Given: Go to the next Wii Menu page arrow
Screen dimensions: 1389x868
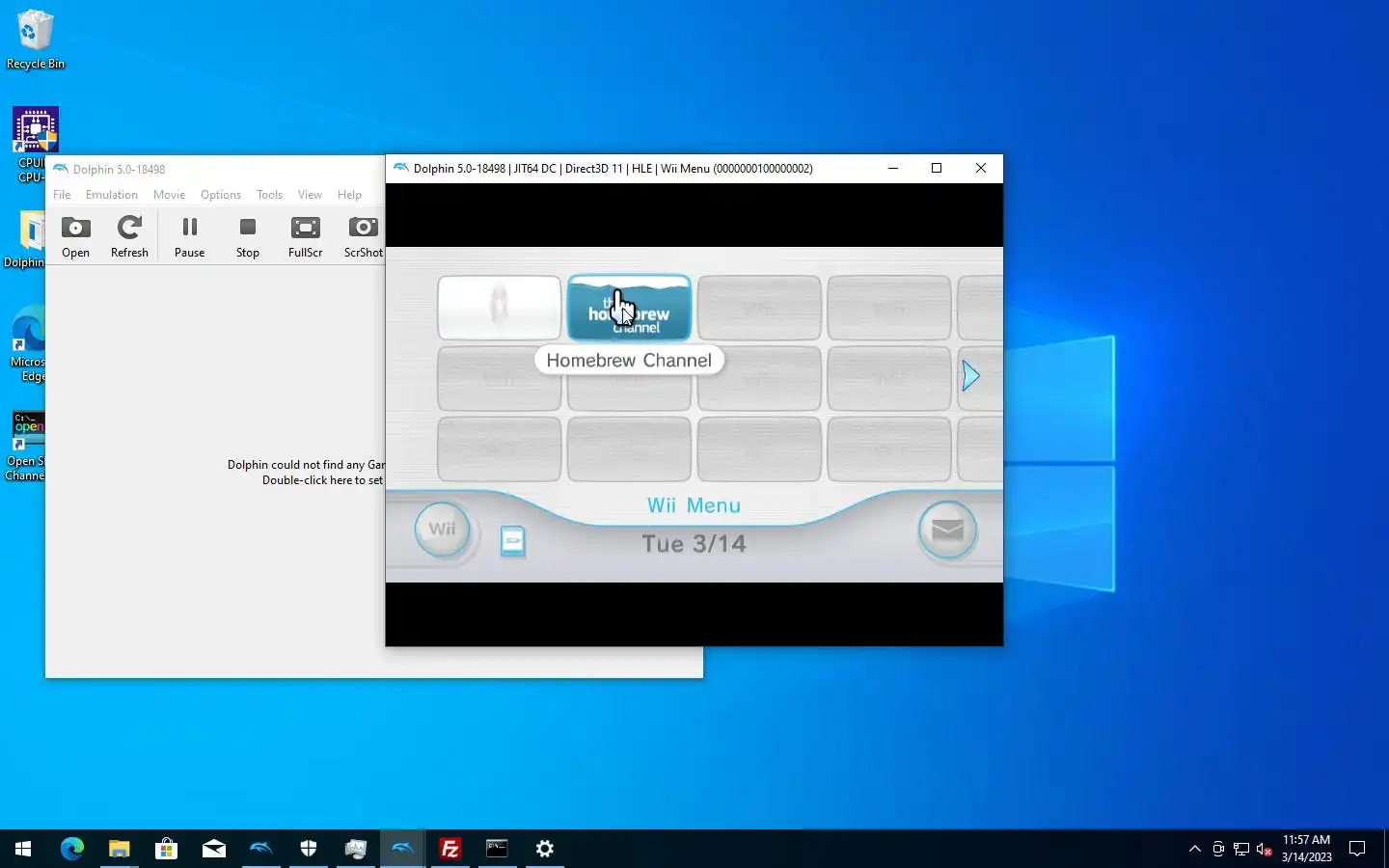Looking at the screenshot, I should point(970,376).
